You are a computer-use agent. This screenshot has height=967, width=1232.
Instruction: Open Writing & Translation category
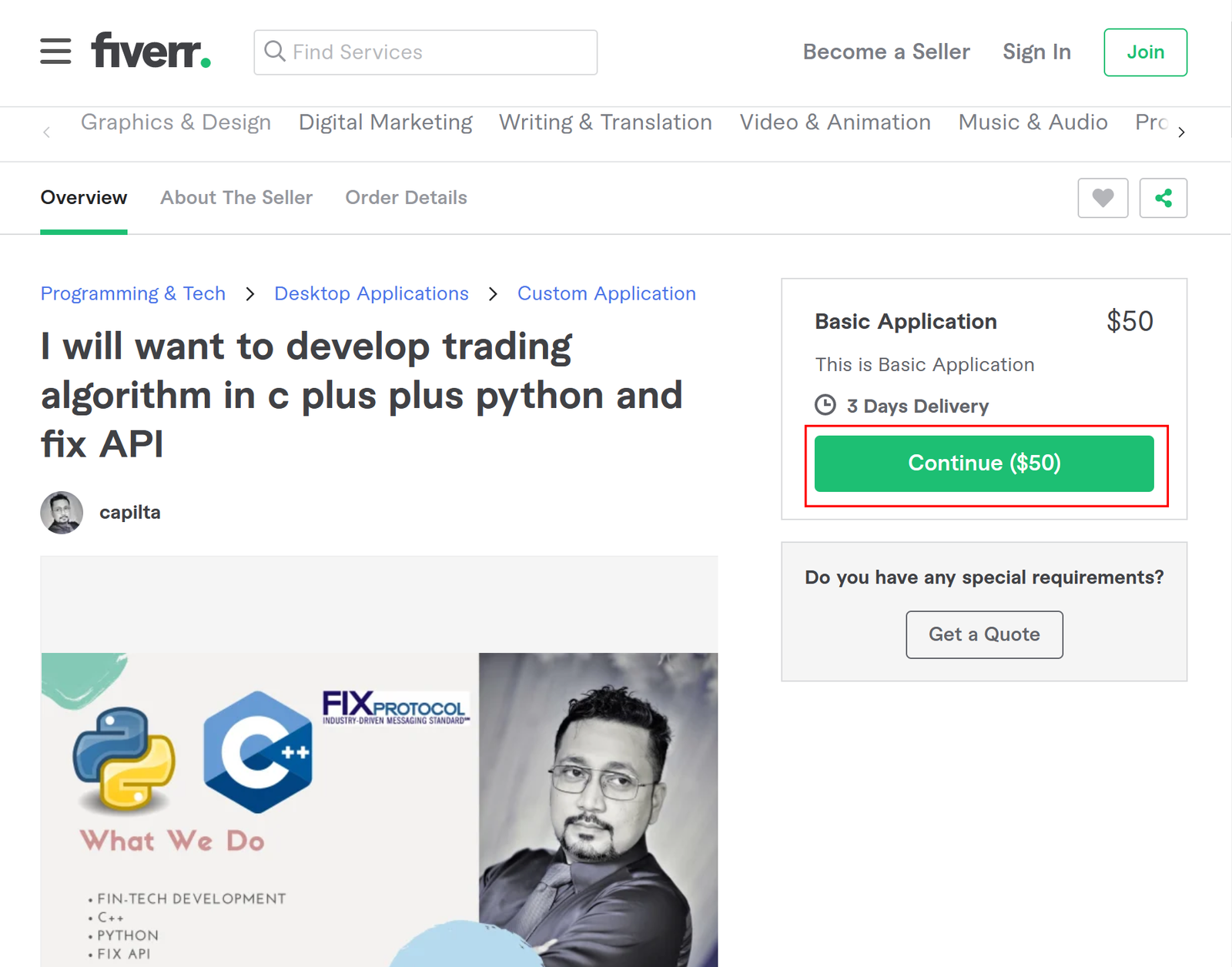point(605,122)
